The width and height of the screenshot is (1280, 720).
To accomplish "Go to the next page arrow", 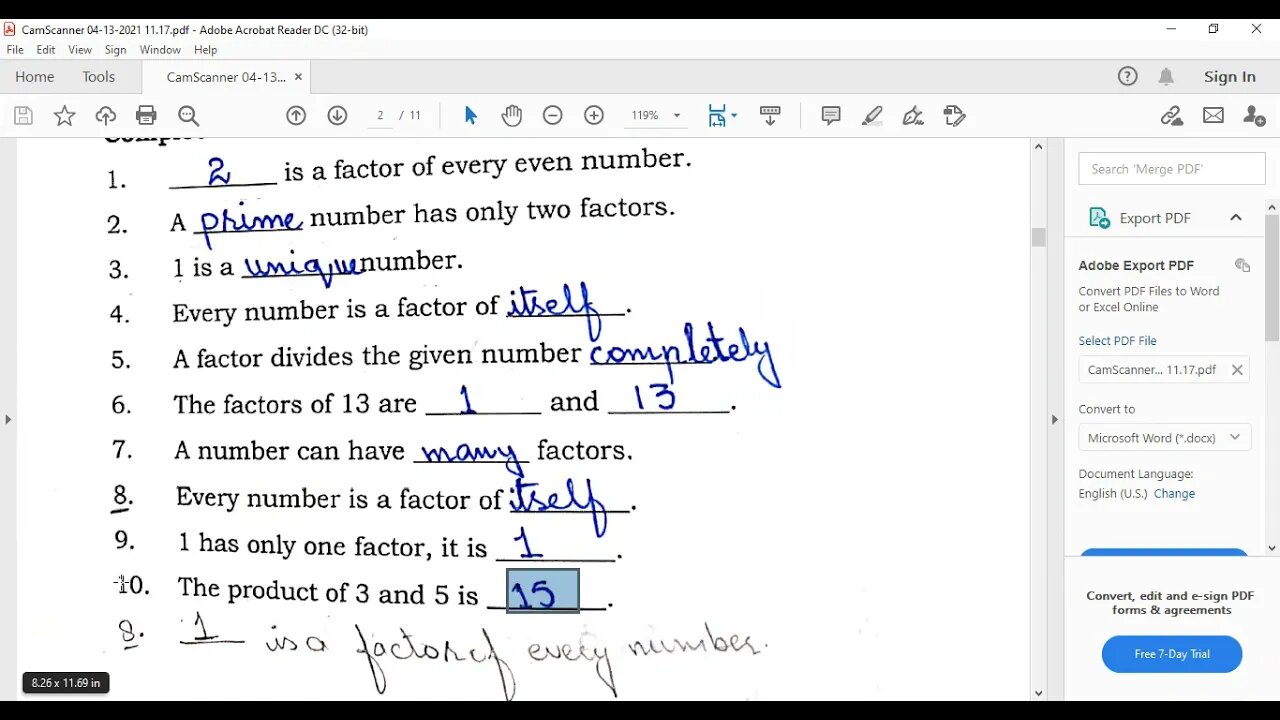I will click(x=337, y=116).
